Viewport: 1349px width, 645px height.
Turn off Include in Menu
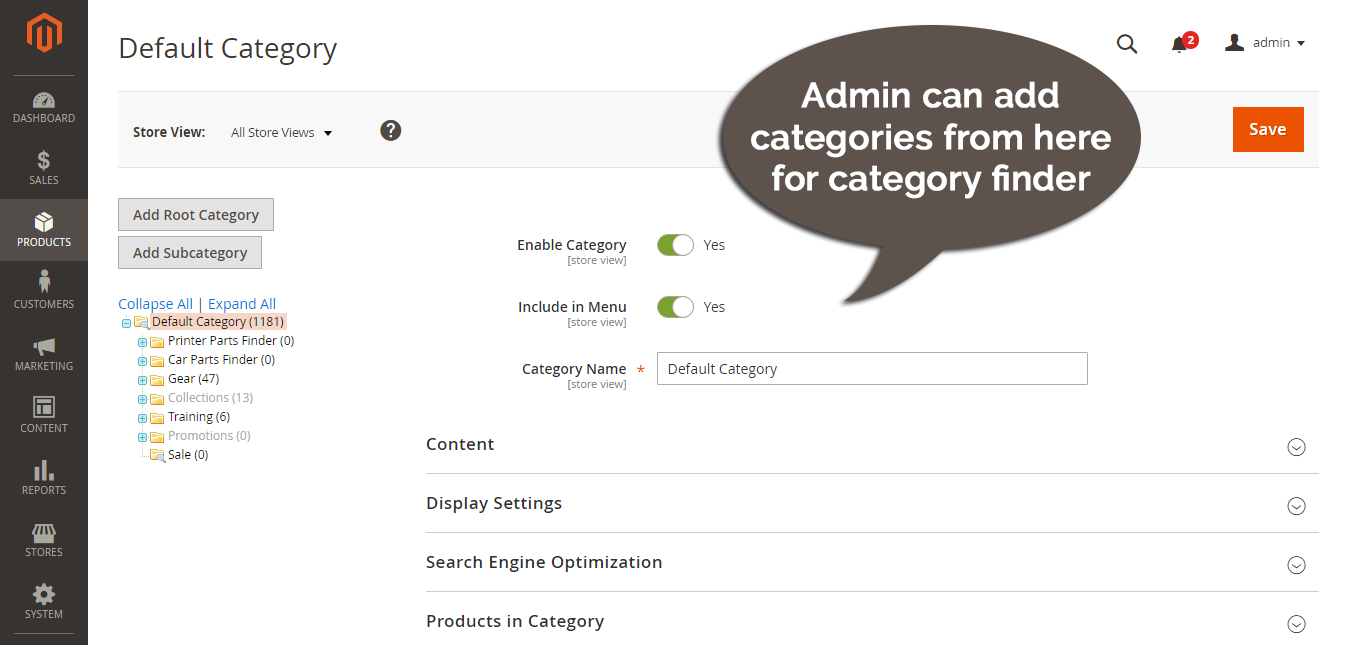pyautogui.click(x=675, y=306)
